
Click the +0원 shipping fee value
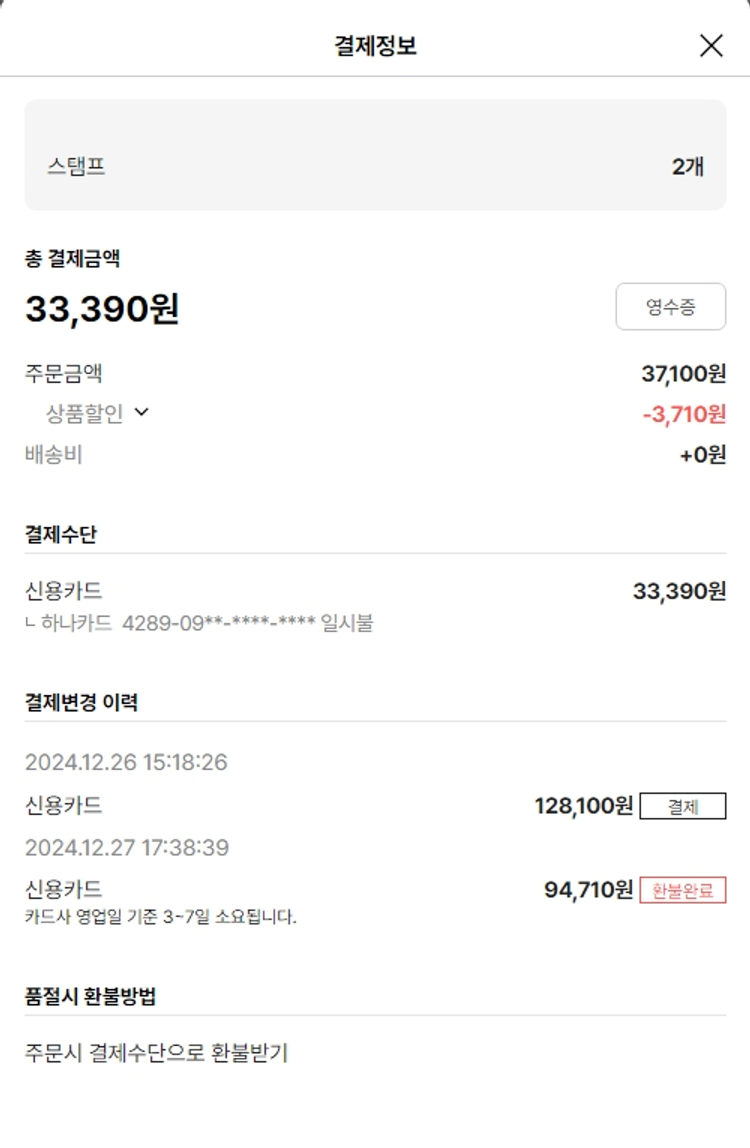click(702, 455)
